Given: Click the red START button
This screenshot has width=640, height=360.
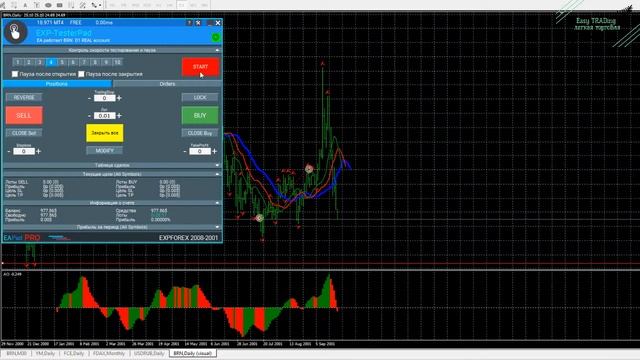Looking at the screenshot, I should [x=200, y=67].
